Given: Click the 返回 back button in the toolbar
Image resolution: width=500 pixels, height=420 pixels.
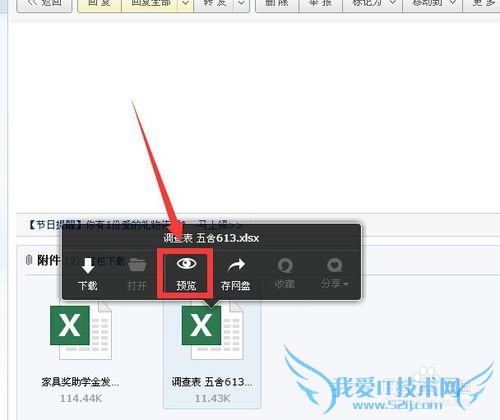Looking at the screenshot, I should (x=44, y=5).
